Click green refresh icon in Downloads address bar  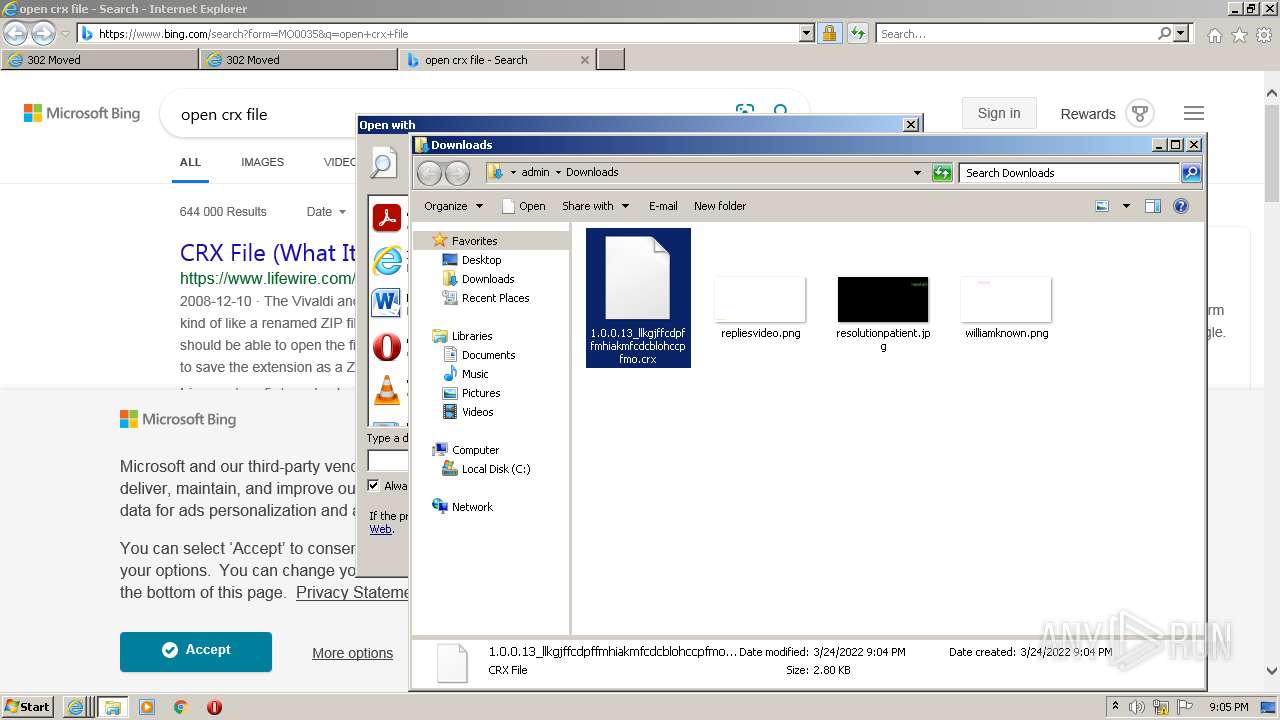(x=942, y=173)
